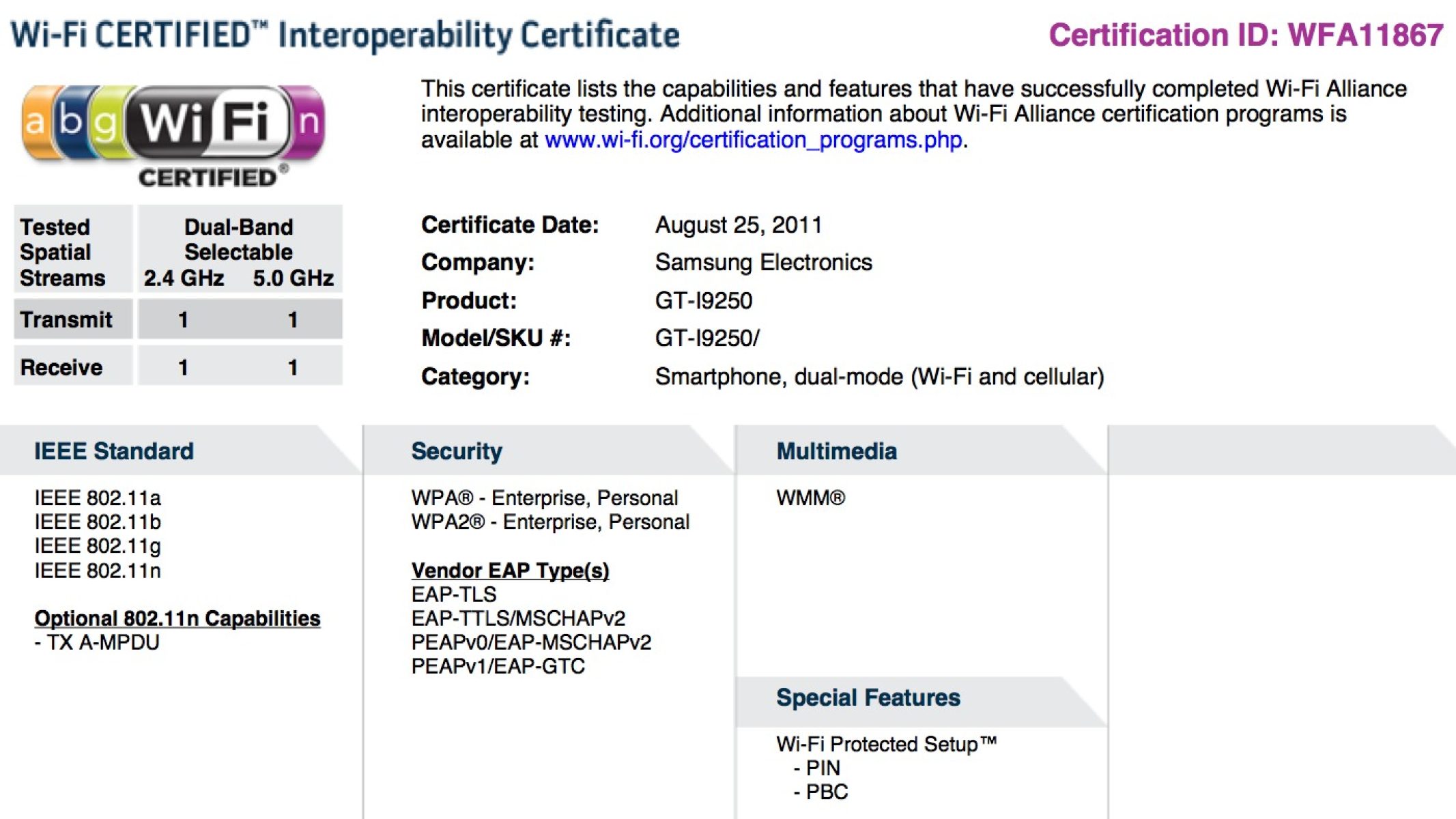This screenshot has width=1456, height=819.
Task: Select the Multimedia section header
Action: tap(836, 451)
